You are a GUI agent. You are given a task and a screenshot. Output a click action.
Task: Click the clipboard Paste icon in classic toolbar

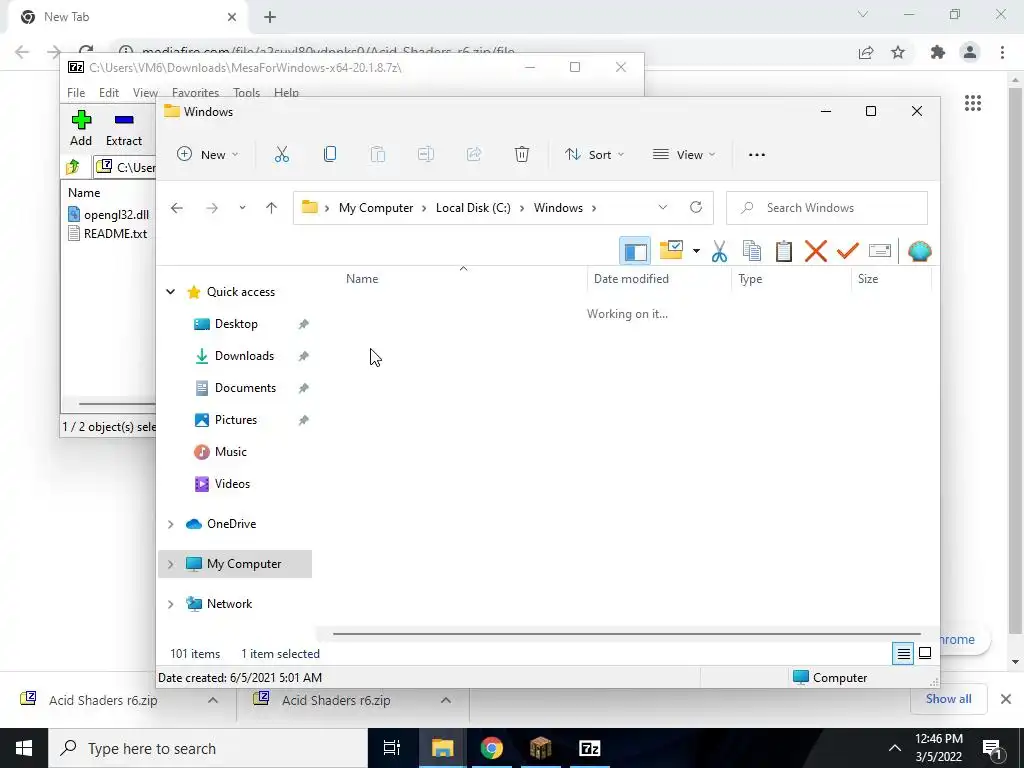click(x=784, y=251)
